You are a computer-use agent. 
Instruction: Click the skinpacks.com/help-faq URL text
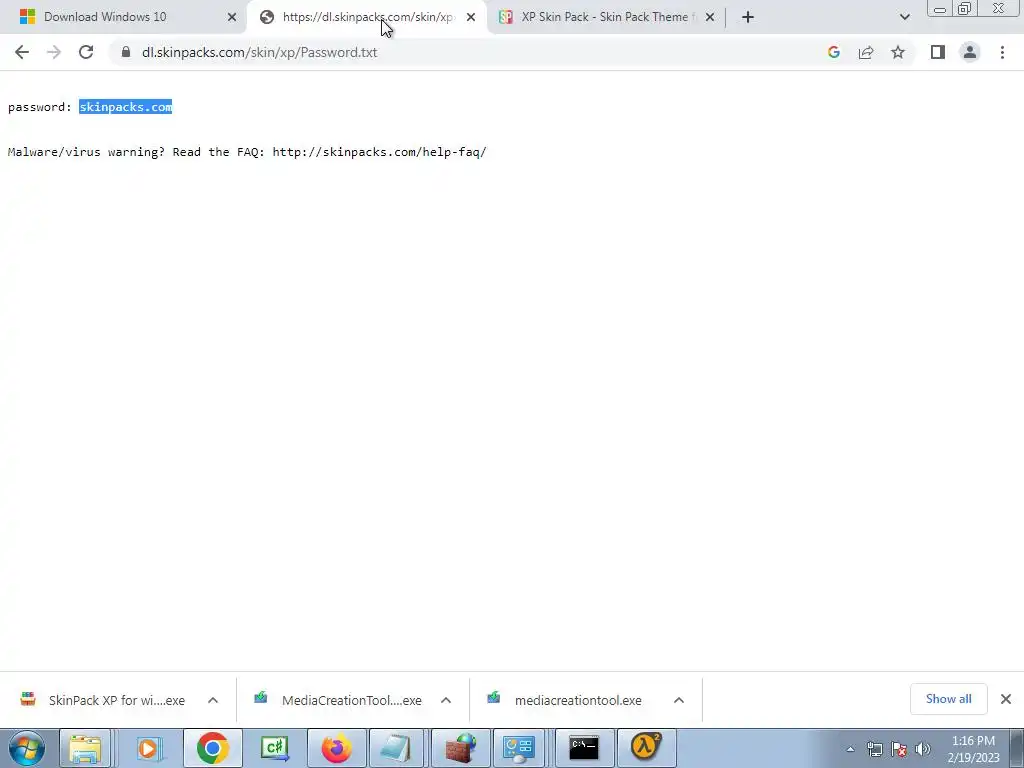[379, 152]
